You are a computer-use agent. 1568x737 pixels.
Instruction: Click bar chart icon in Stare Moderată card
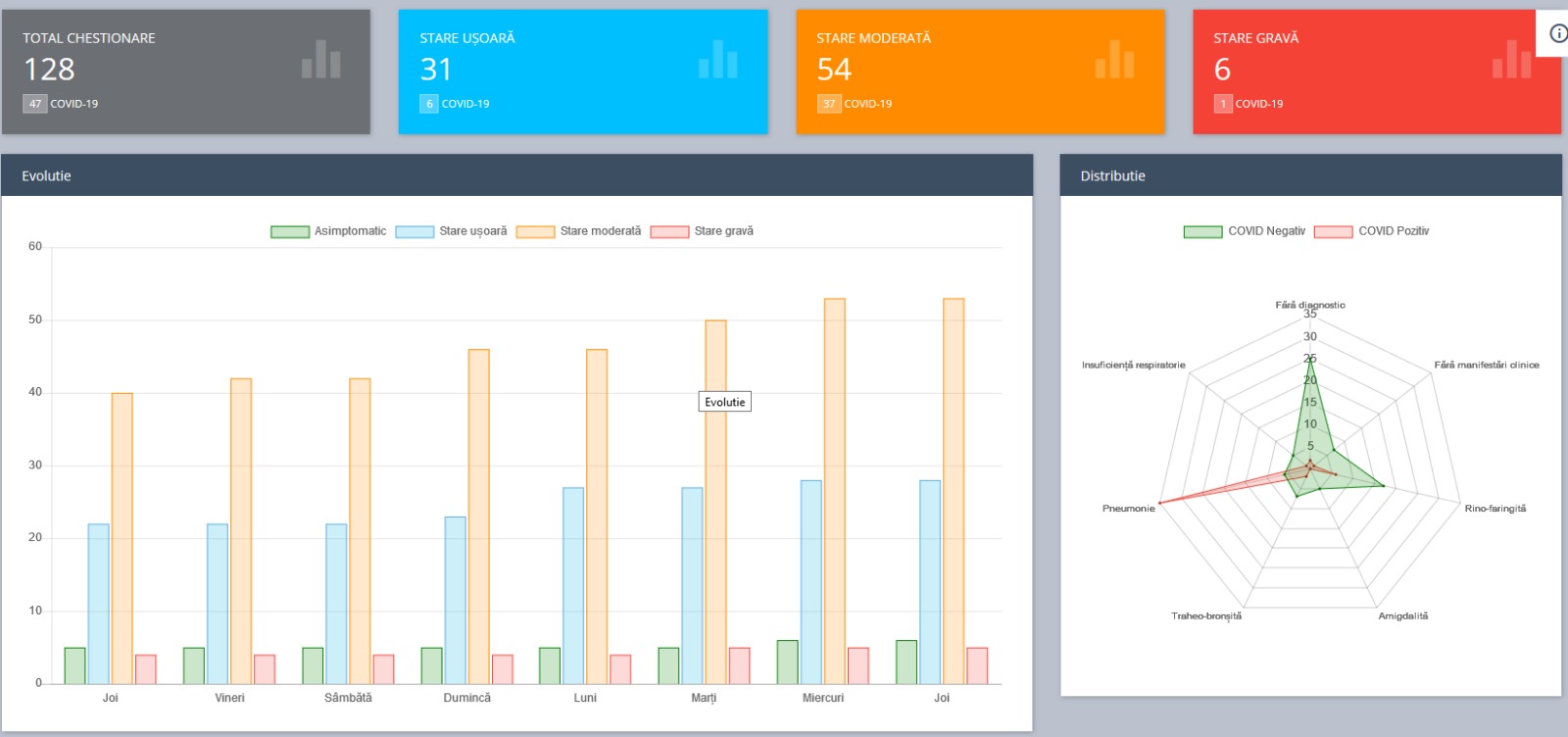tap(1115, 59)
